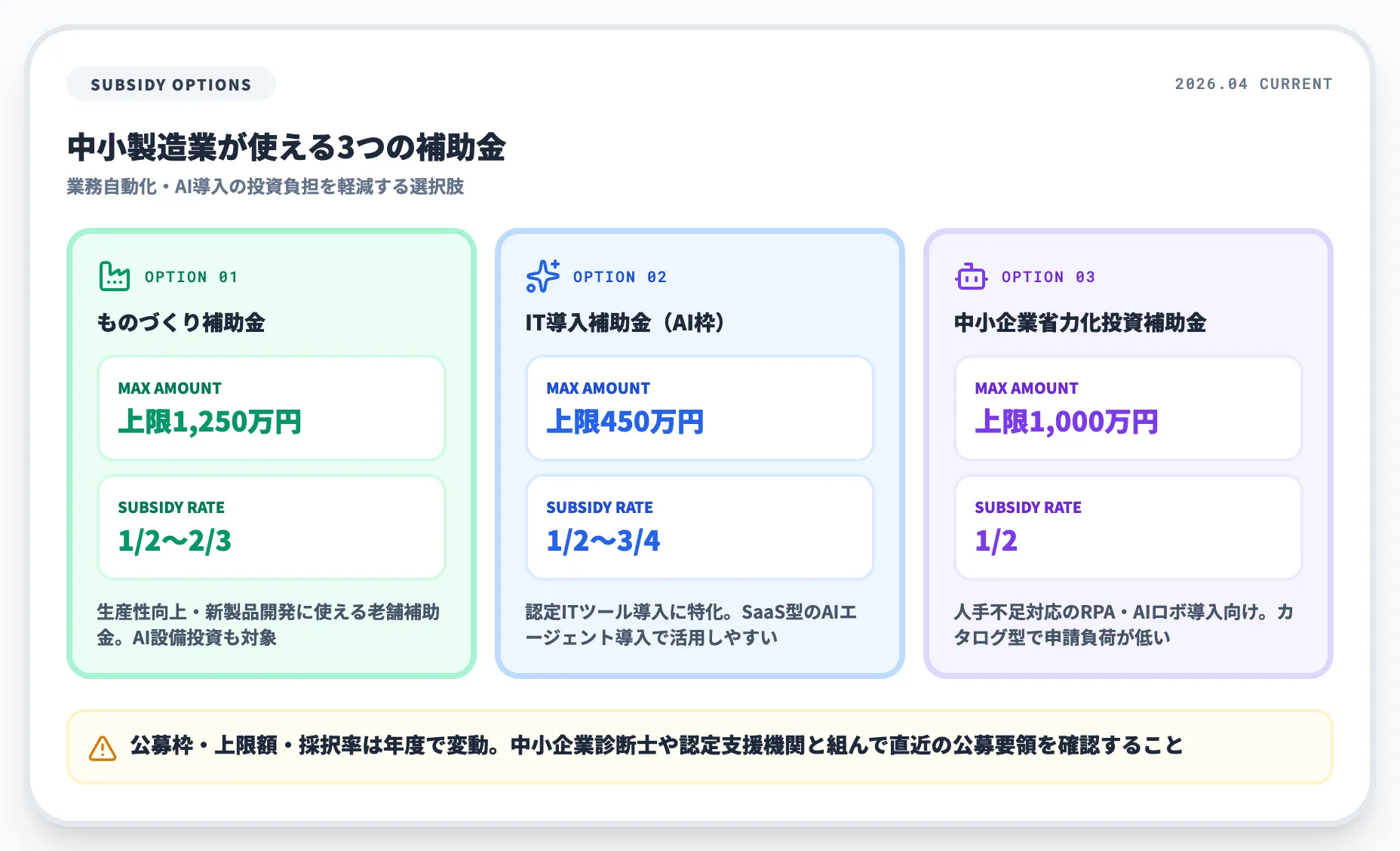
Task: Click the OPTION 03 badge beside the robot
Action: (x=1048, y=276)
